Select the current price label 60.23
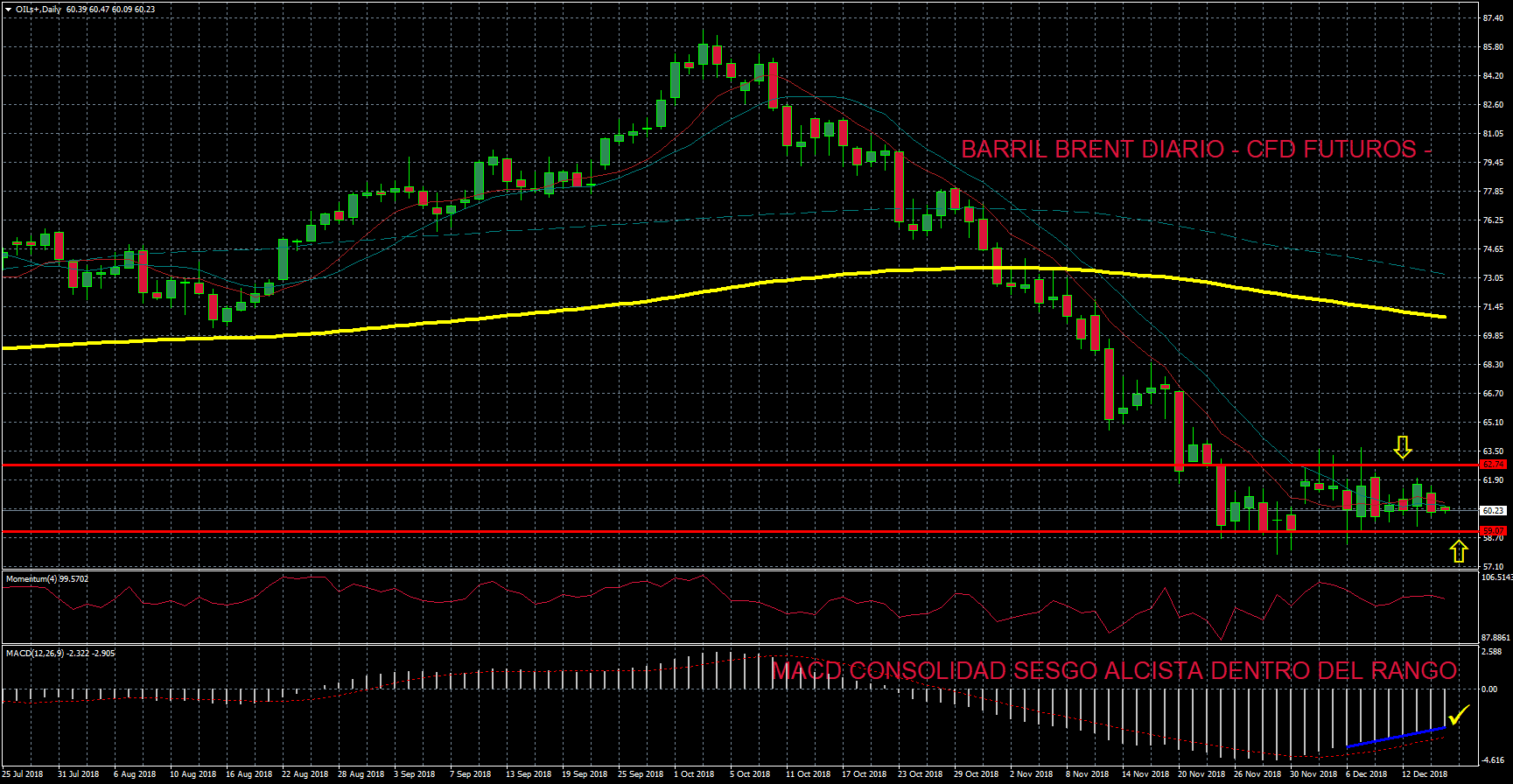 (1493, 510)
